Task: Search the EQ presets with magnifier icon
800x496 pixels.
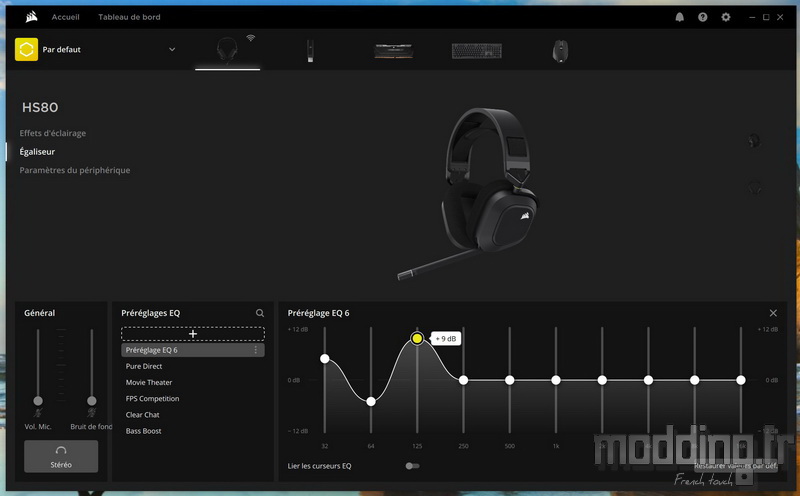Action: (x=260, y=313)
